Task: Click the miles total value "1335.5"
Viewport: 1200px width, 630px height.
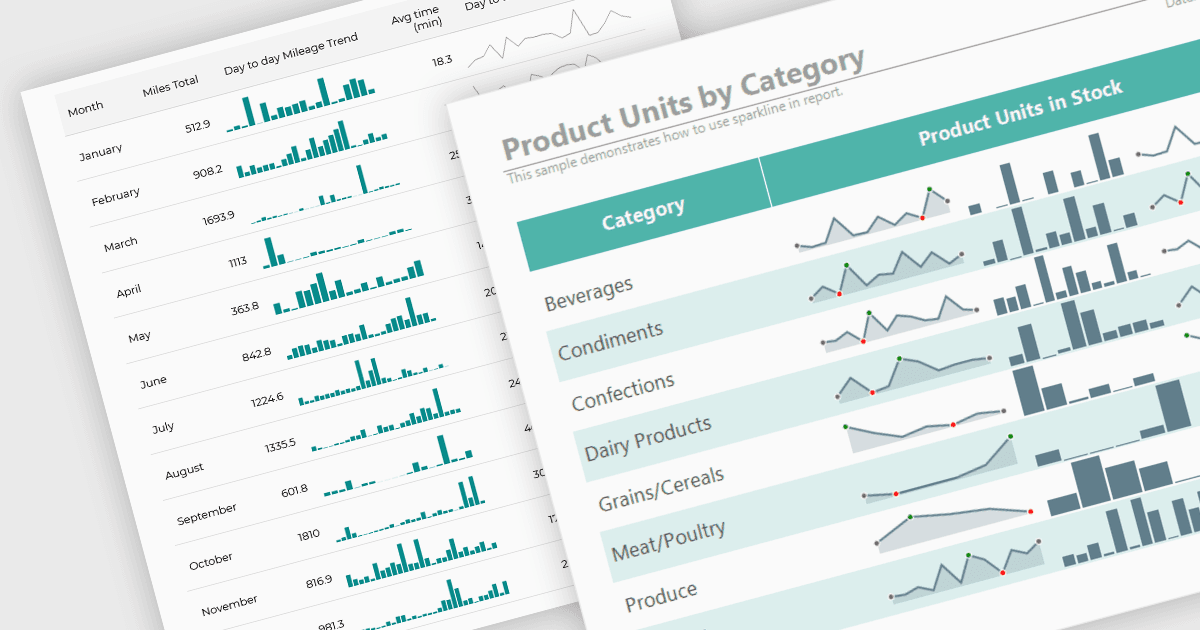Action: (x=279, y=444)
